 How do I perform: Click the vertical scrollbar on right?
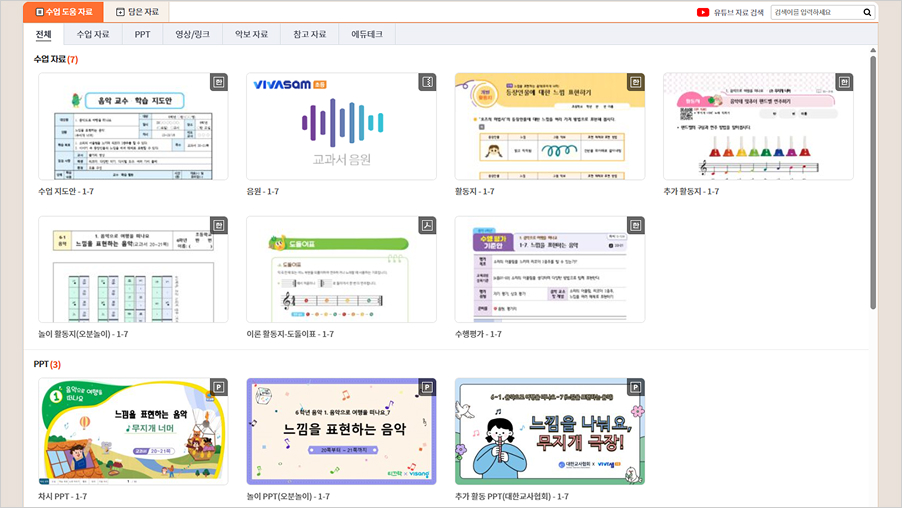(873, 180)
